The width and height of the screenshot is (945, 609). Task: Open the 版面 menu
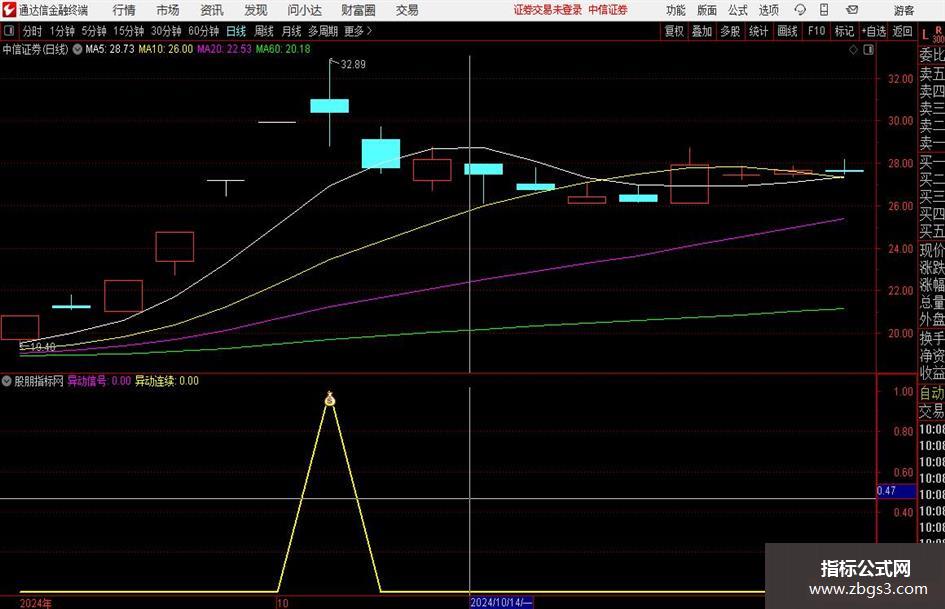707,10
